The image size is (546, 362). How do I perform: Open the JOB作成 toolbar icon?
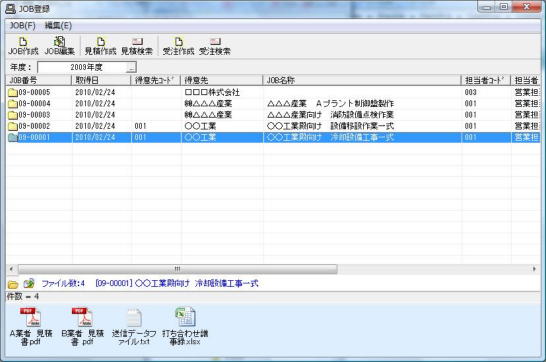(x=23, y=46)
